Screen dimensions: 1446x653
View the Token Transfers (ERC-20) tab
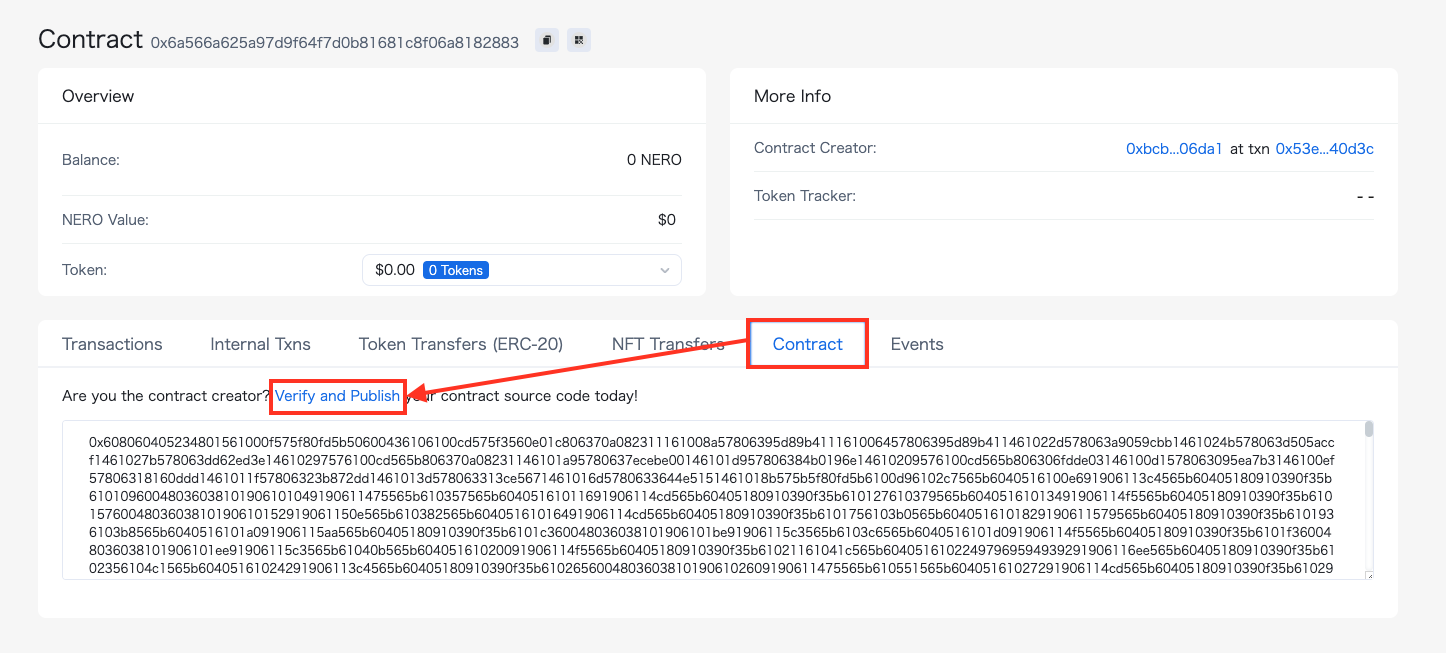461,344
